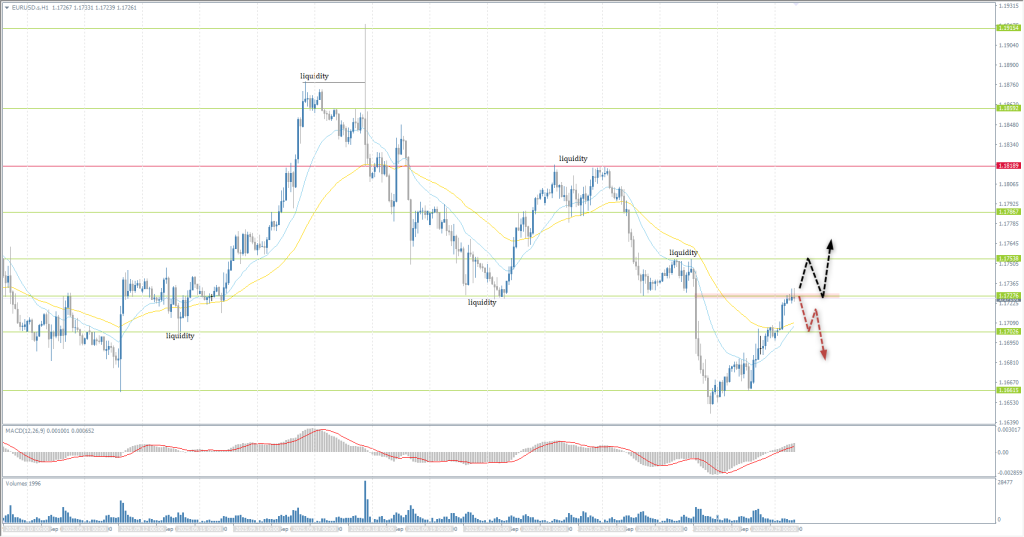Select liquidity label beside the black dashed arrow
This screenshot has height=537, width=1024.
683,253
